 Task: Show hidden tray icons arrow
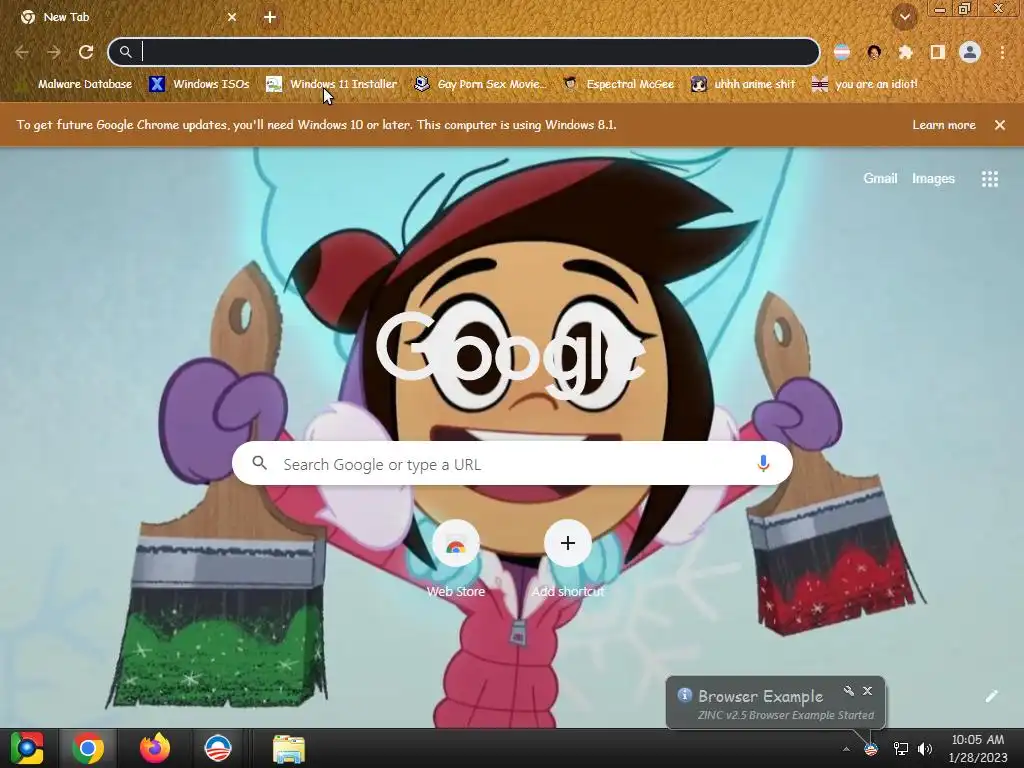click(x=846, y=749)
